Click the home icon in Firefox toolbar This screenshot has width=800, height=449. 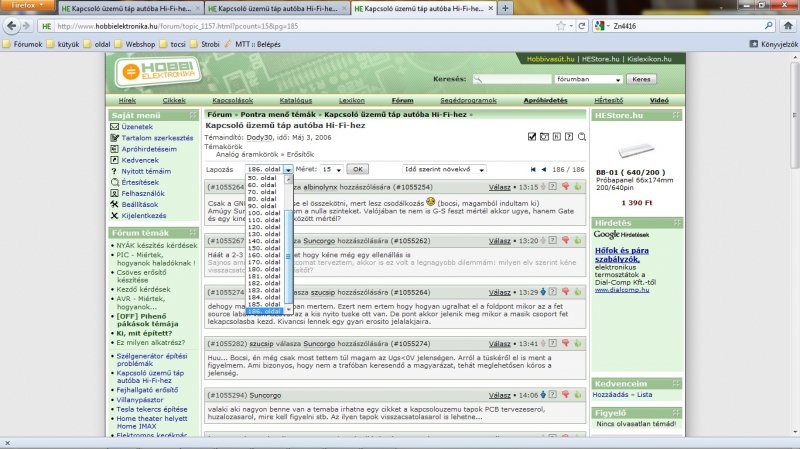point(788,26)
